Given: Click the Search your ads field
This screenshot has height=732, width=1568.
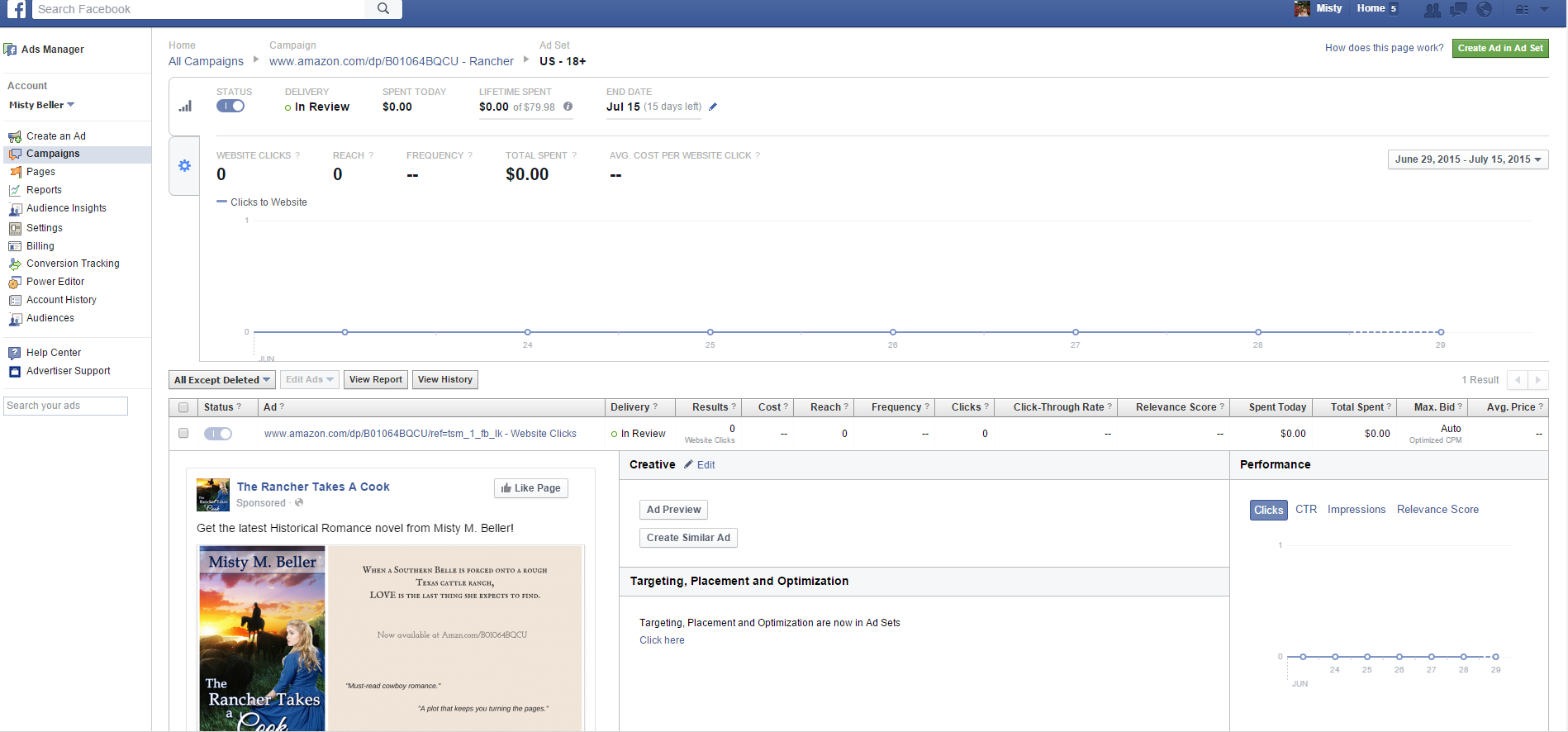Looking at the screenshot, I should [x=65, y=406].
